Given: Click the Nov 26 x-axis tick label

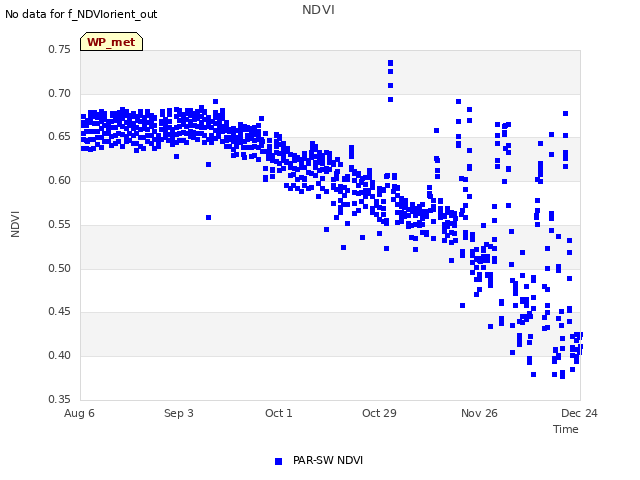Looking at the screenshot, I should point(479,413).
